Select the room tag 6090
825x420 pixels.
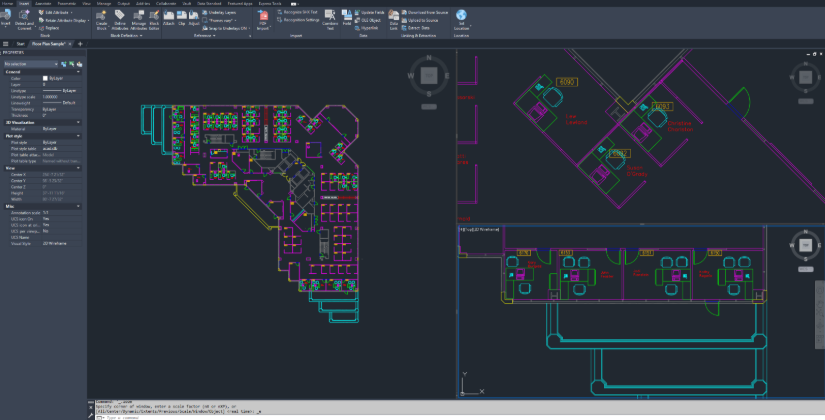[567, 82]
